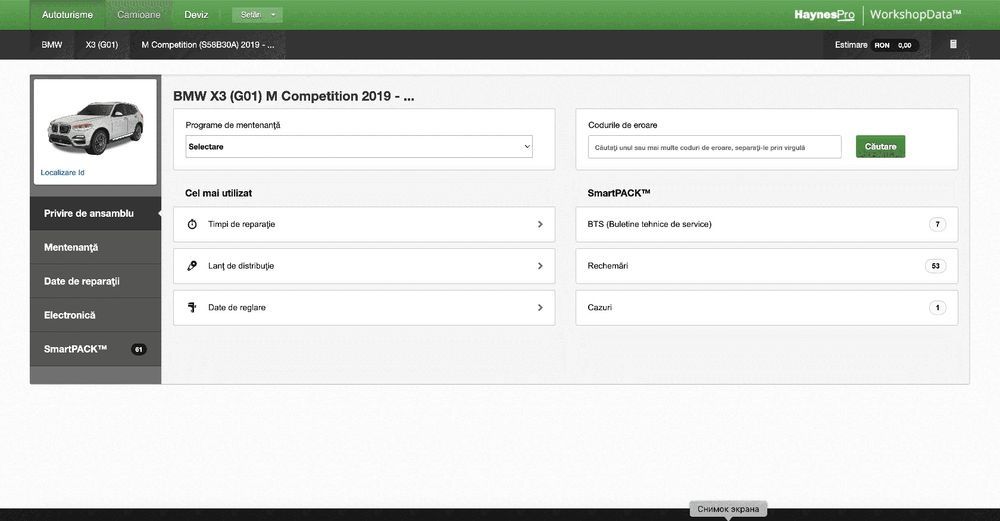
Task: Open the Rechemări row
Action: tap(767, 266)
